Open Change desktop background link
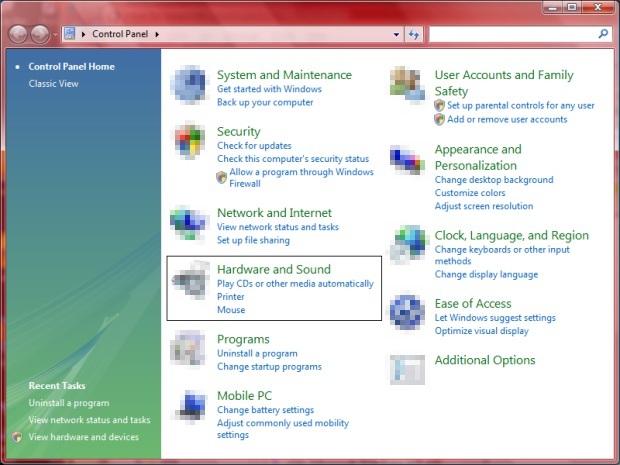Viewport: 620px width, 465px height. (494, 180)
